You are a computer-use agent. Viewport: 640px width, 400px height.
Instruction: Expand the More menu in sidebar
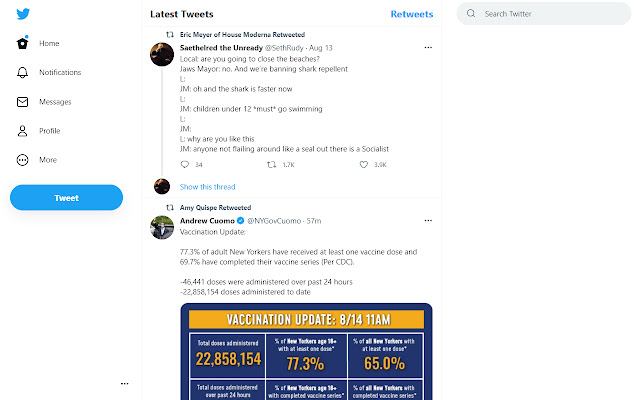click(x=23, y=160)
